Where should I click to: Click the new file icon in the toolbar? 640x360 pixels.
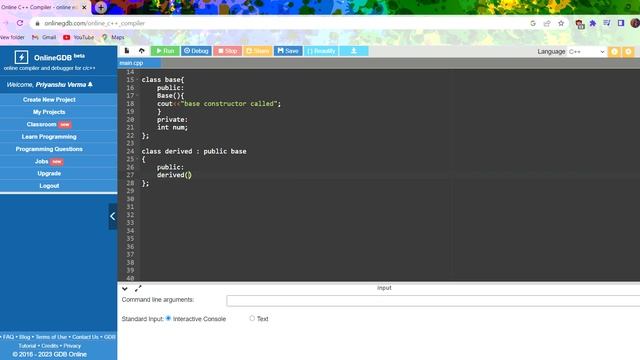point(127,51)
